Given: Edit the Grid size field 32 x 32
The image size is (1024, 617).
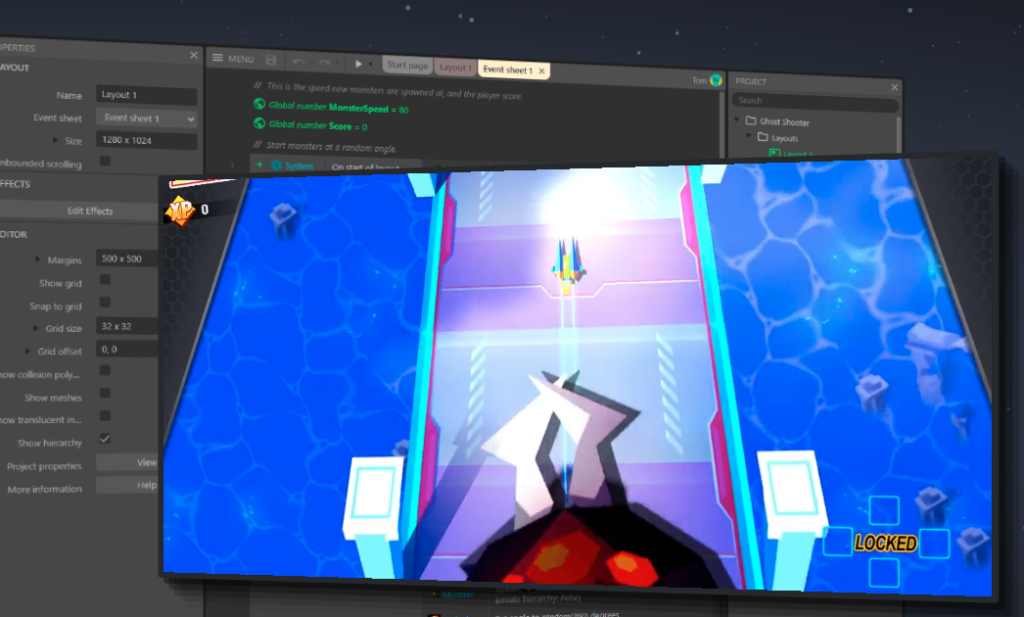Looking at the screenshot, I should [x=127, y=326].
